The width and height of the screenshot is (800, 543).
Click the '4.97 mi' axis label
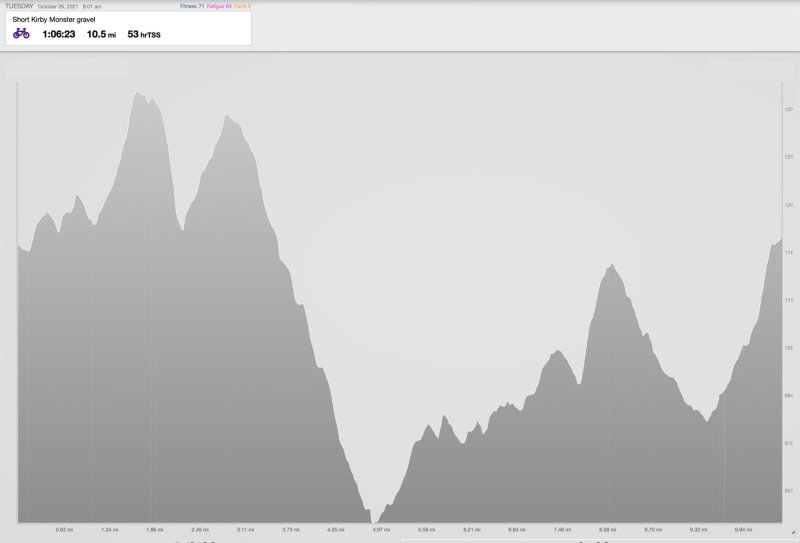coord(381,530)
